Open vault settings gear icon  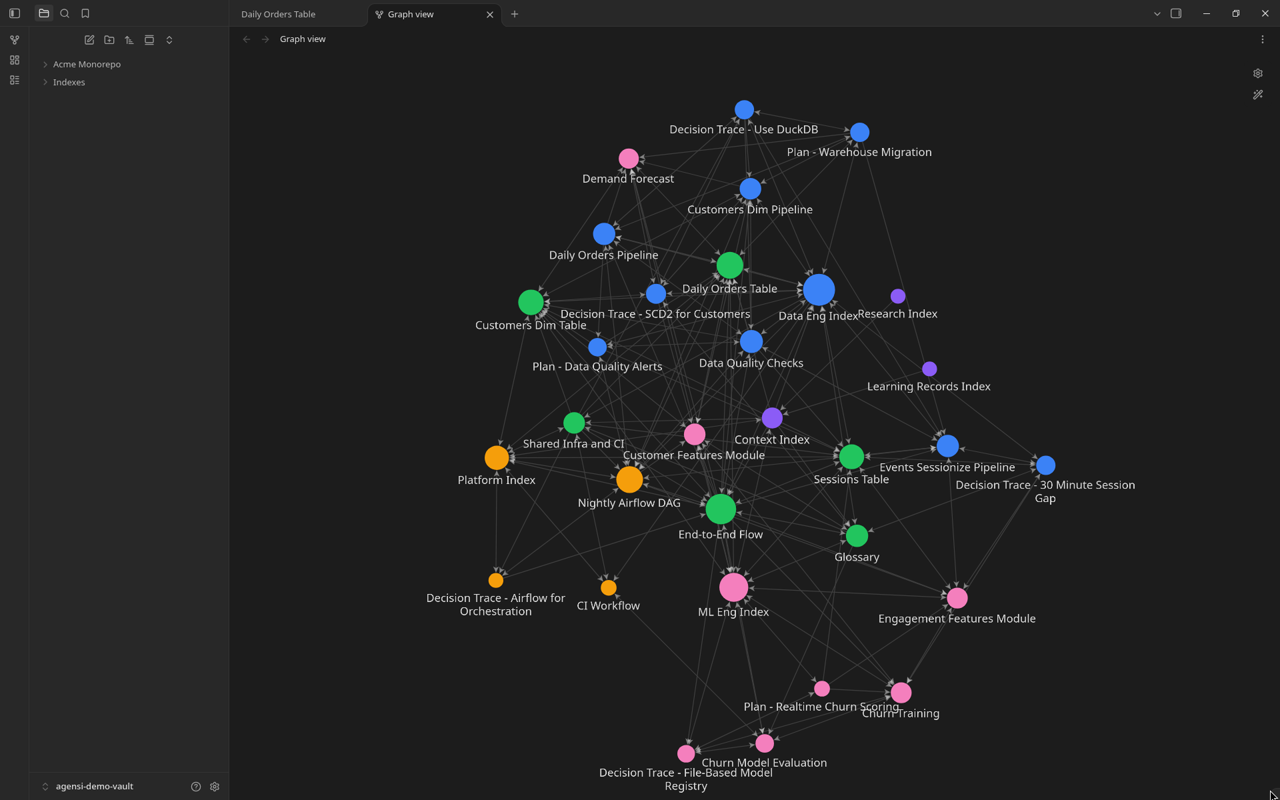point(214,787)
